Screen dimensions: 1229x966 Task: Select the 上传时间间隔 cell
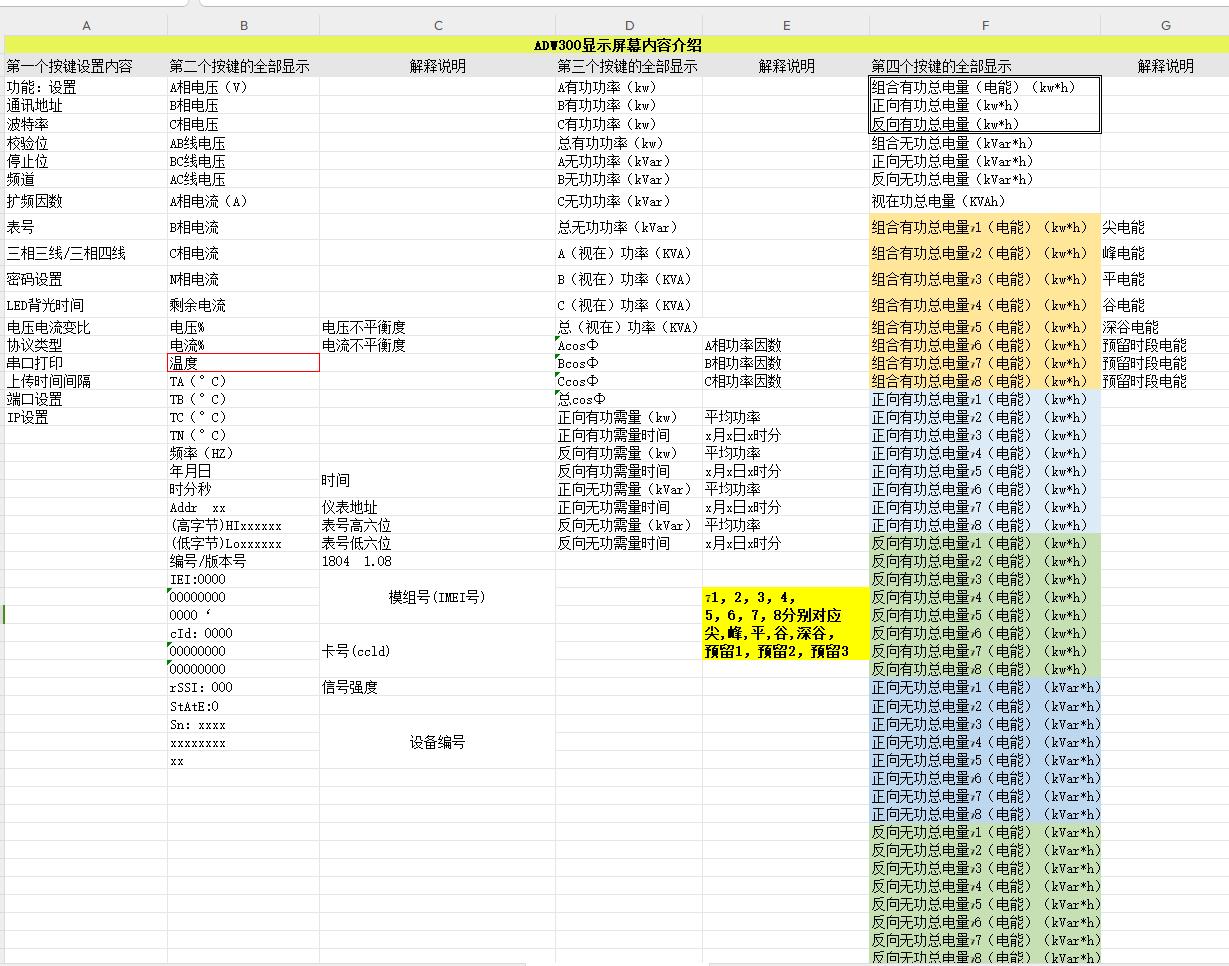[86, 381]
